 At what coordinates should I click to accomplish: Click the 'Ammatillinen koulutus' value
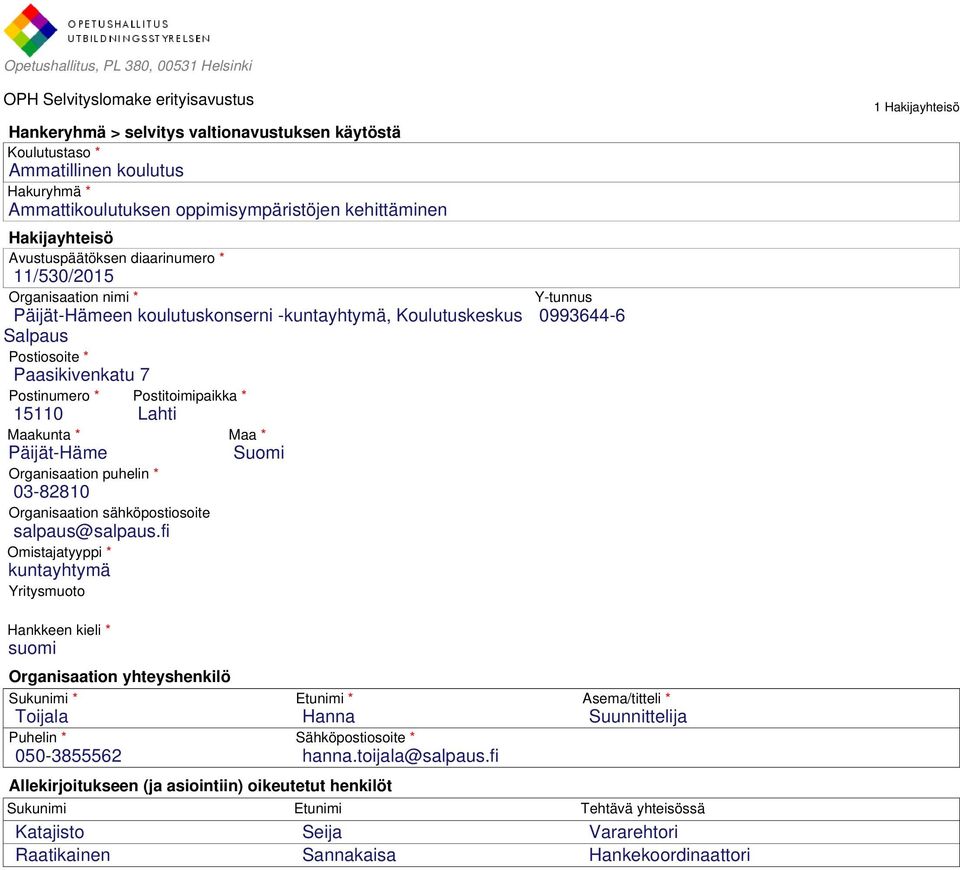click(x=96, y=170)
